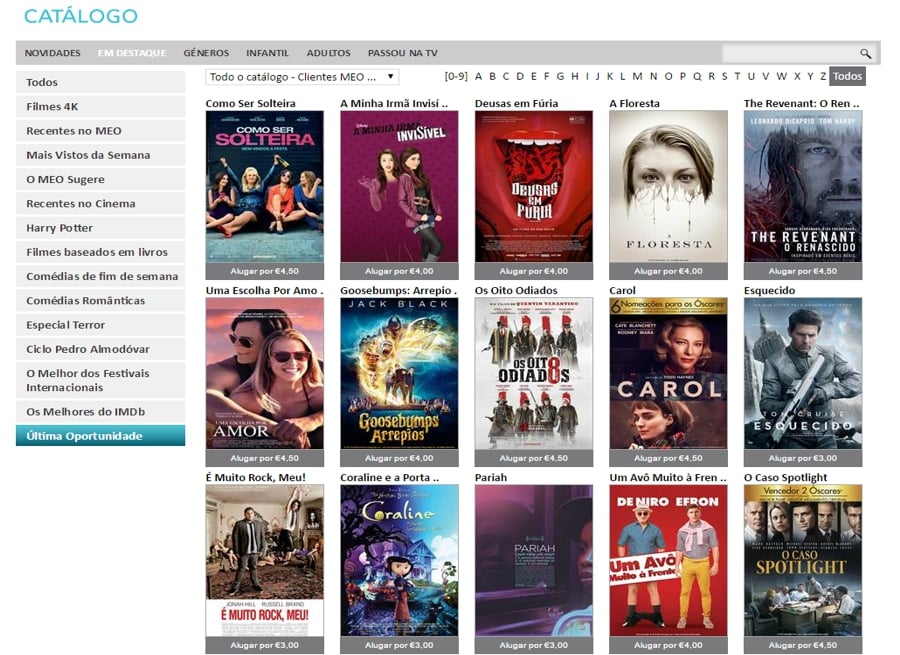Rent Deusas em Fúria for €4,00
This screenshot has height=655, width=900.
534,271
